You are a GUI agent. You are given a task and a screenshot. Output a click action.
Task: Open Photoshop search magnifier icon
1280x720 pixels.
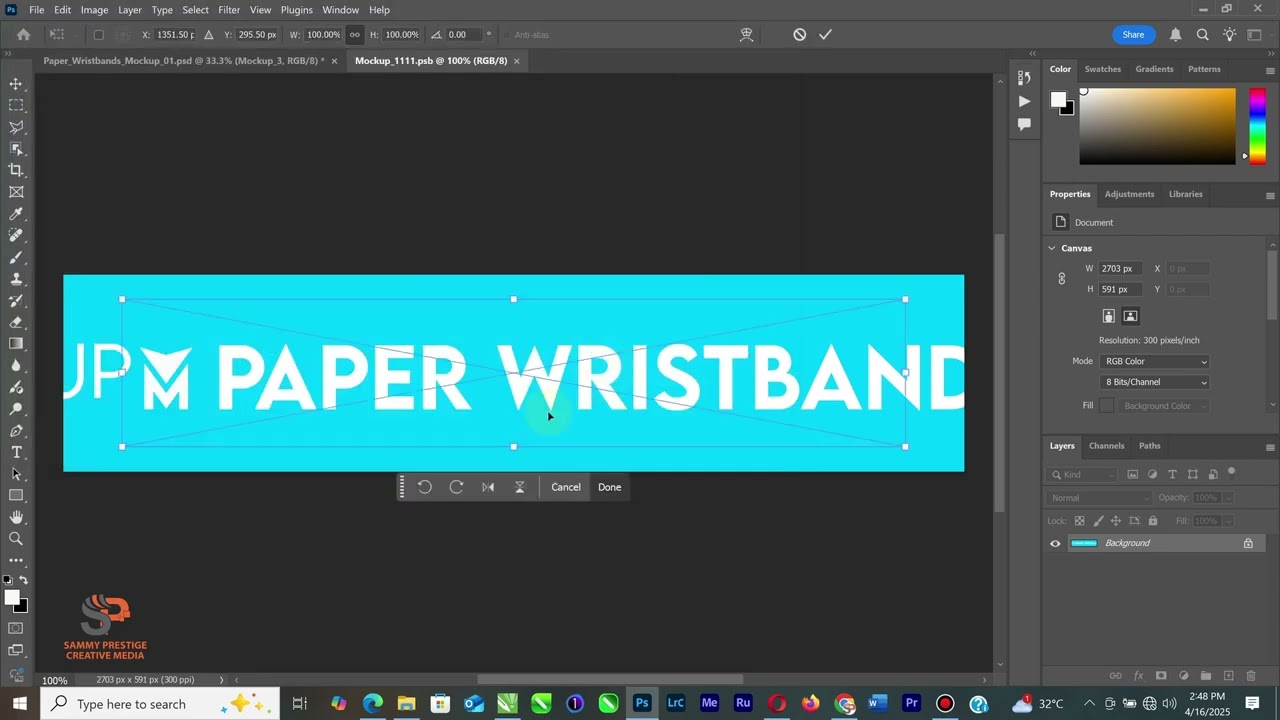[x=1203, y=34]
